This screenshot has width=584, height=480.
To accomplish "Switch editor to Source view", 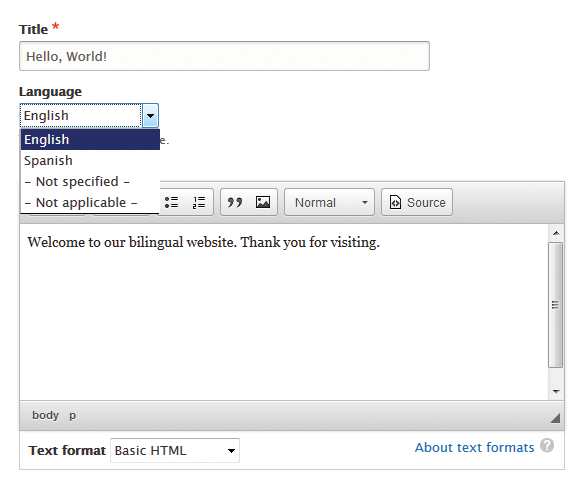I will pos(417,202).
